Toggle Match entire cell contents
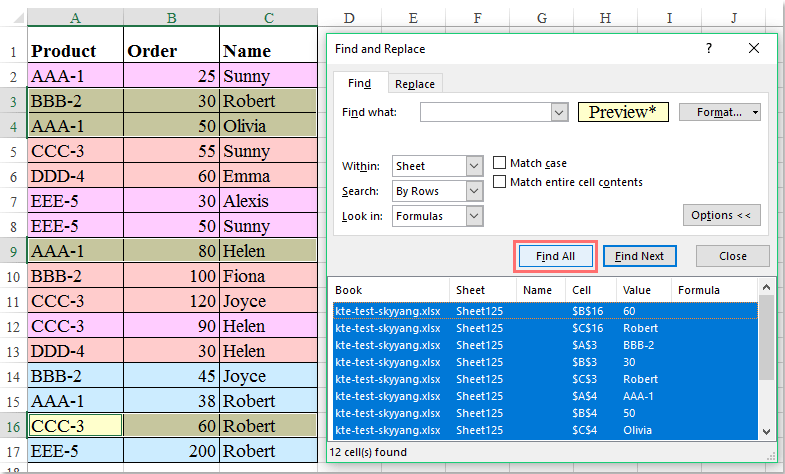Image resolution: width=785 pixels, height=474 pixels. [499, 182]
